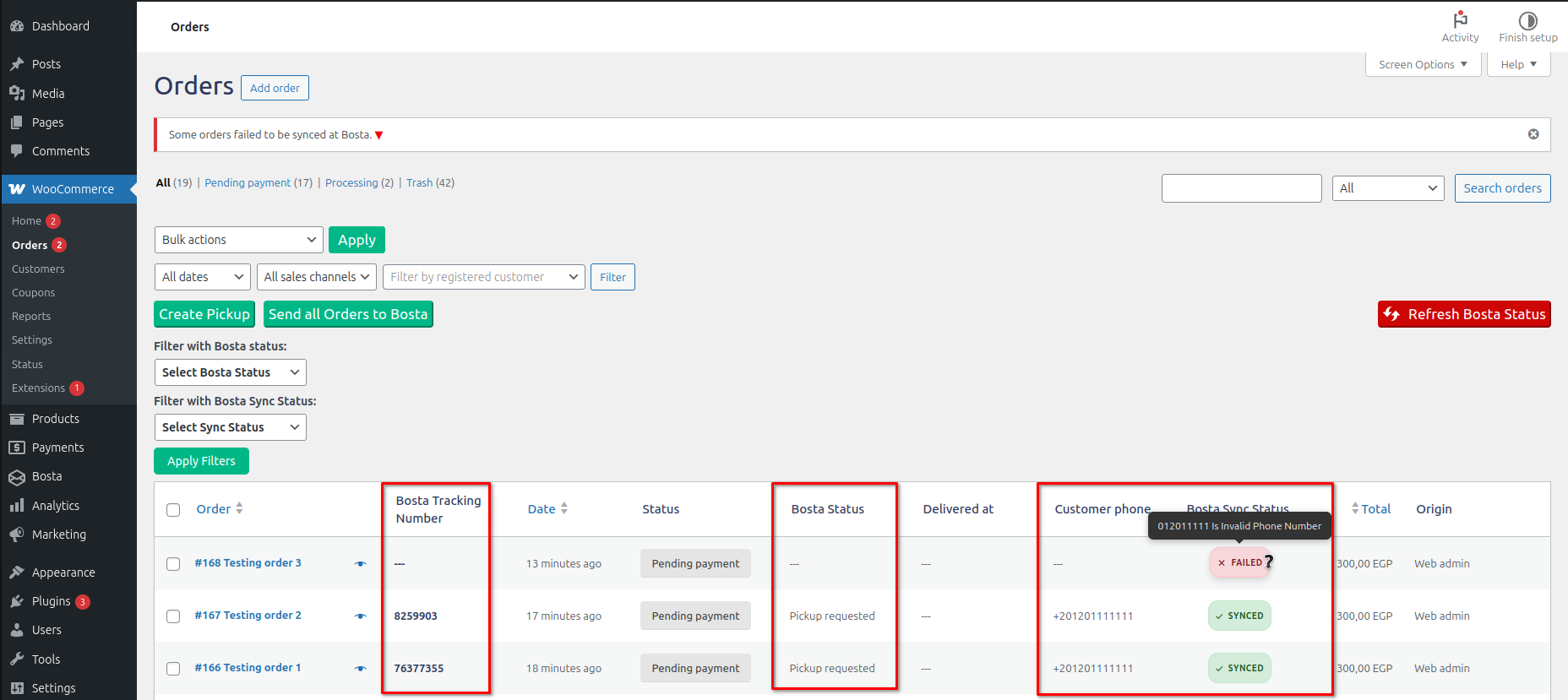Open WooCommerce Coupons submenu item

(x=33, y=293)
